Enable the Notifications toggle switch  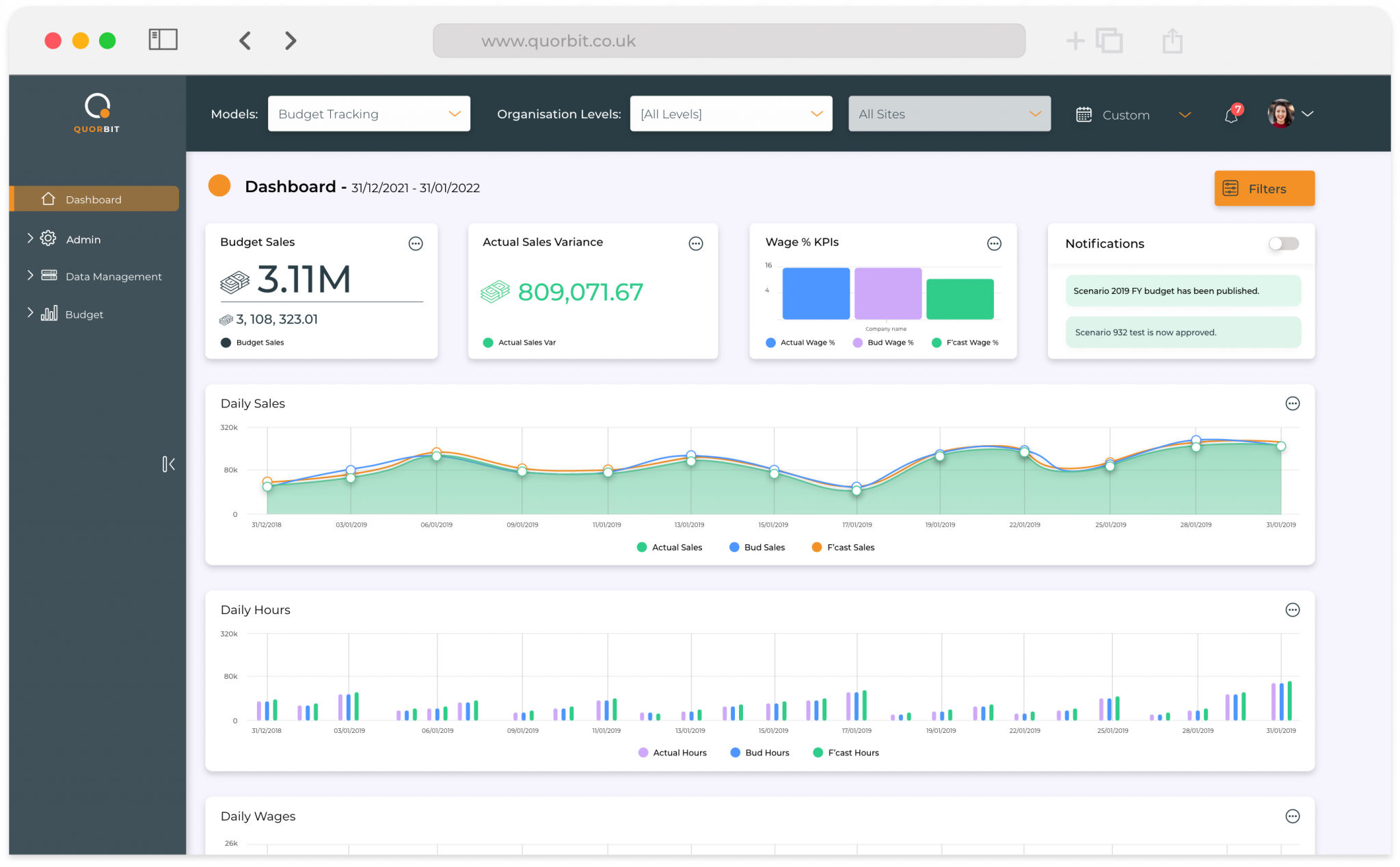click(1283, 243)
